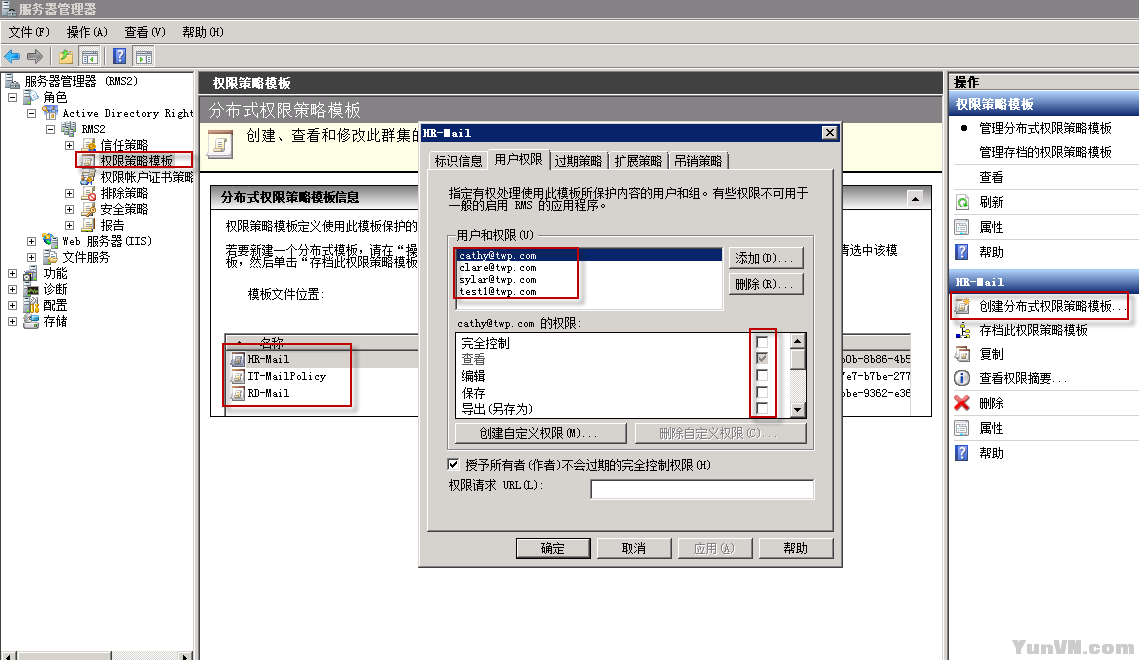Click the Back arrow toolbar icon
Image resolution: width=1139 pixels, height=660 pixels.
(12, 56)
